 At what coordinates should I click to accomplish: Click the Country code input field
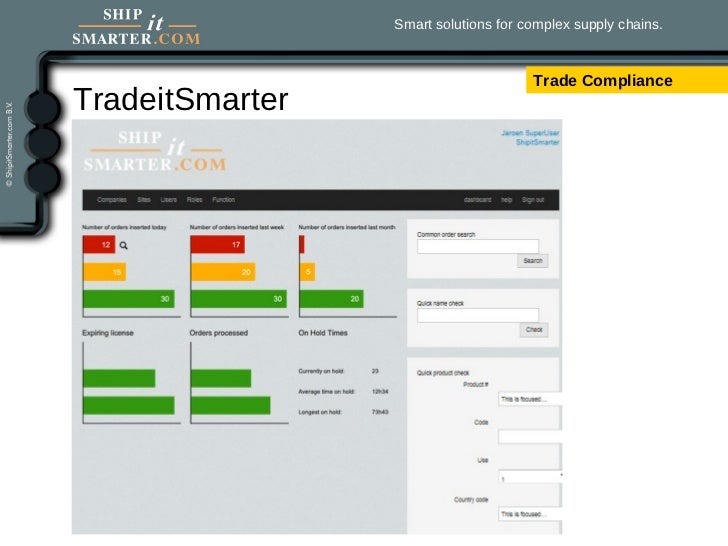point(530,514)
